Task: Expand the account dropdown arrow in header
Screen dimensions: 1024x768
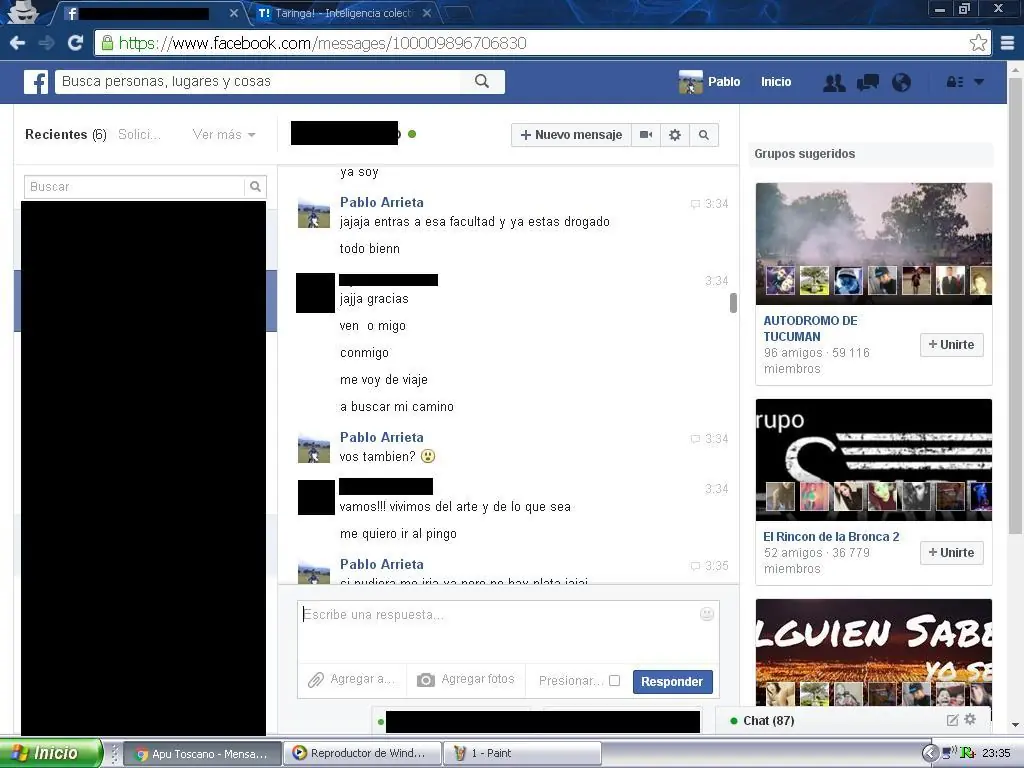Action: tap(978, 82)
